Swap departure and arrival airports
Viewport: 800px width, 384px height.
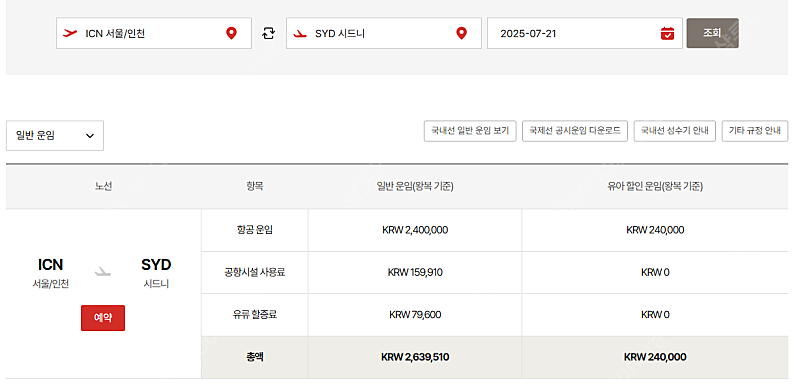pos(268,34)
